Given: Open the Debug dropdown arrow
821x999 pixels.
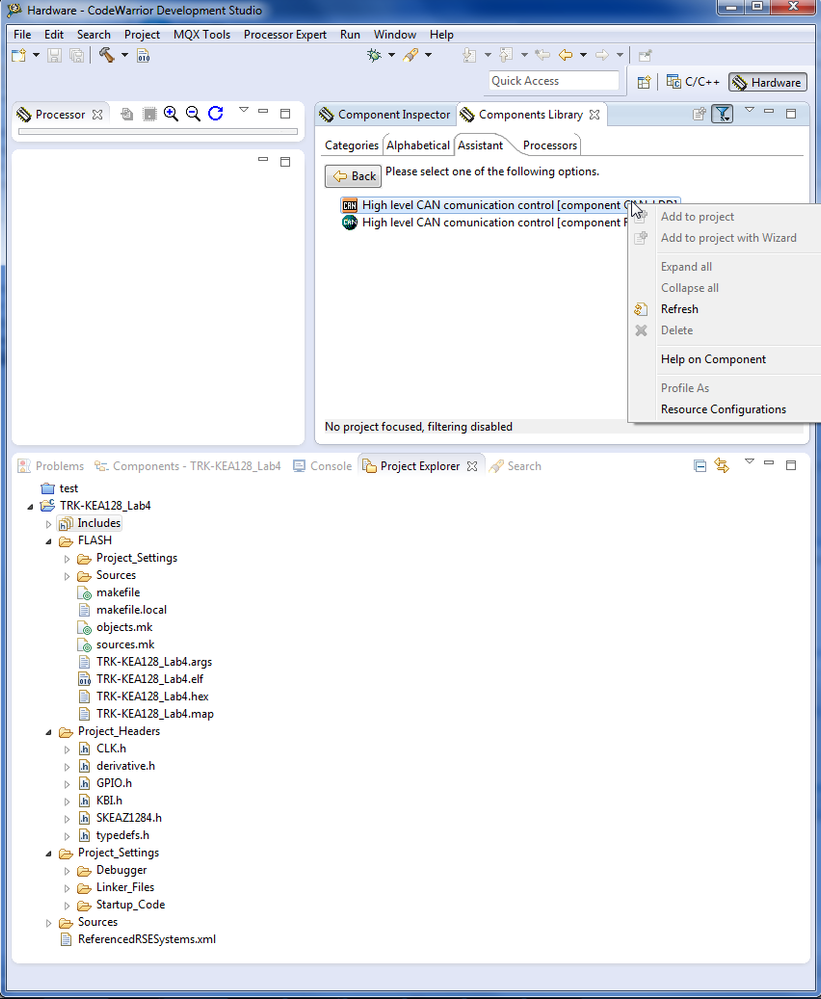Looking at the screenshot, I should 391,55.
